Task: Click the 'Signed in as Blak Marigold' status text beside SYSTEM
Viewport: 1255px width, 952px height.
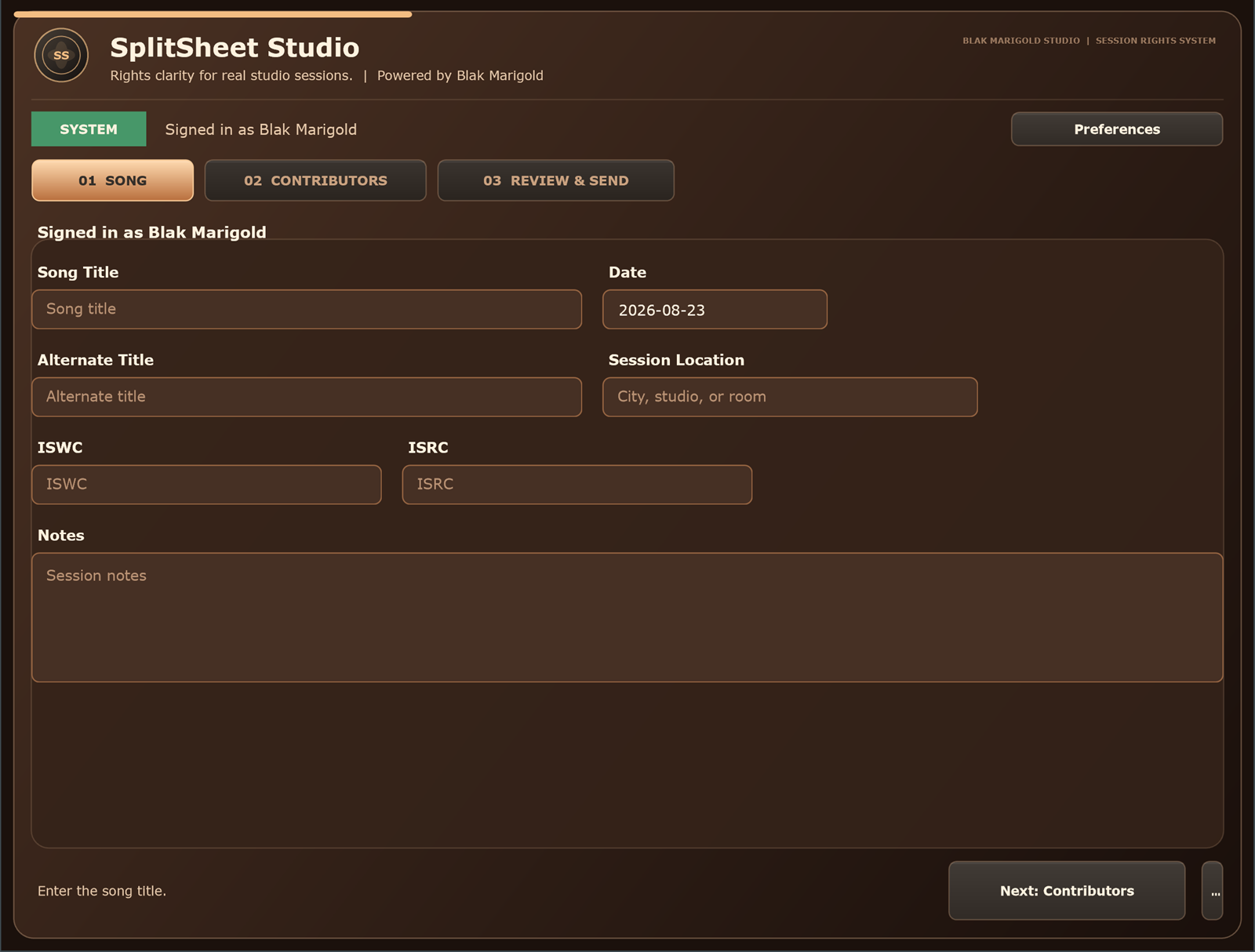Action: (x=261, y=129)
